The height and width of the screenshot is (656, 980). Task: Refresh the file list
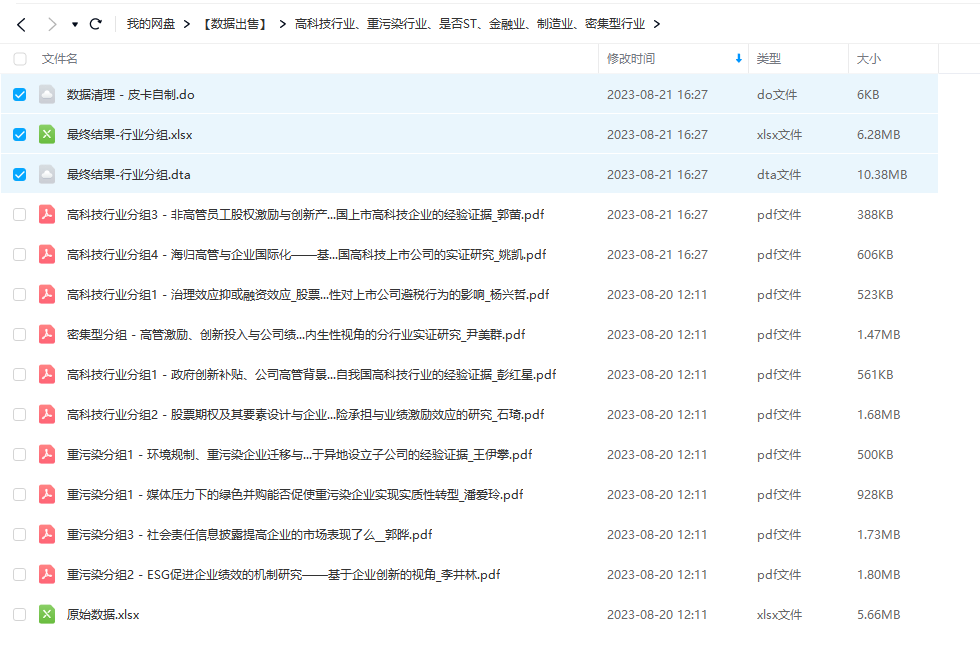96,24
